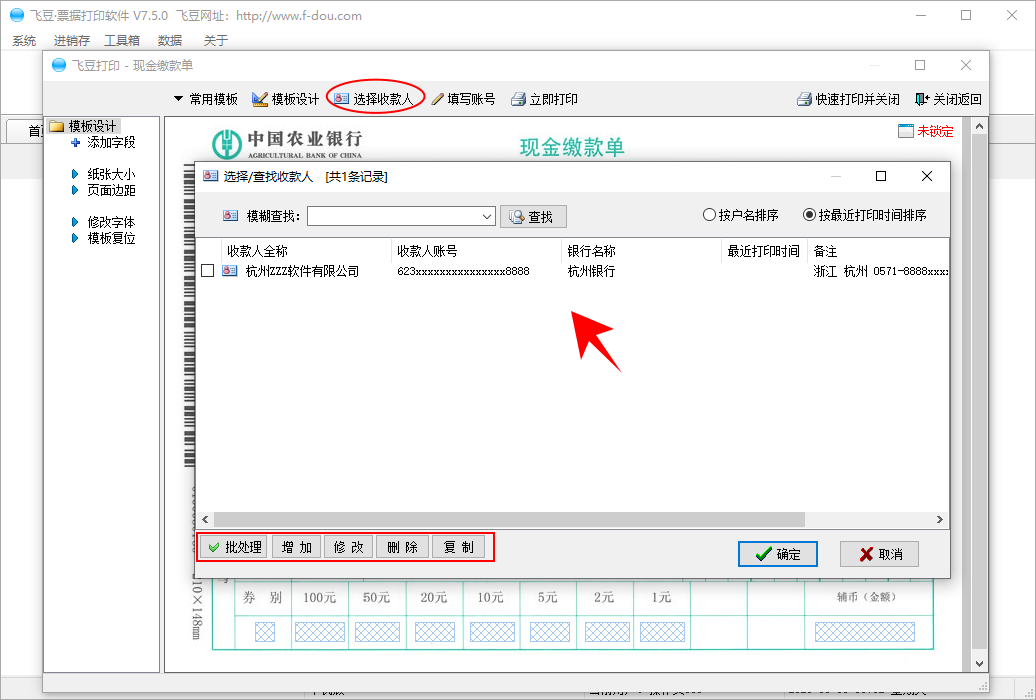Click 快速打印并关闭 in the toolbar
Viewport: 1036px width, 700px height.
[x=848, y=99]
